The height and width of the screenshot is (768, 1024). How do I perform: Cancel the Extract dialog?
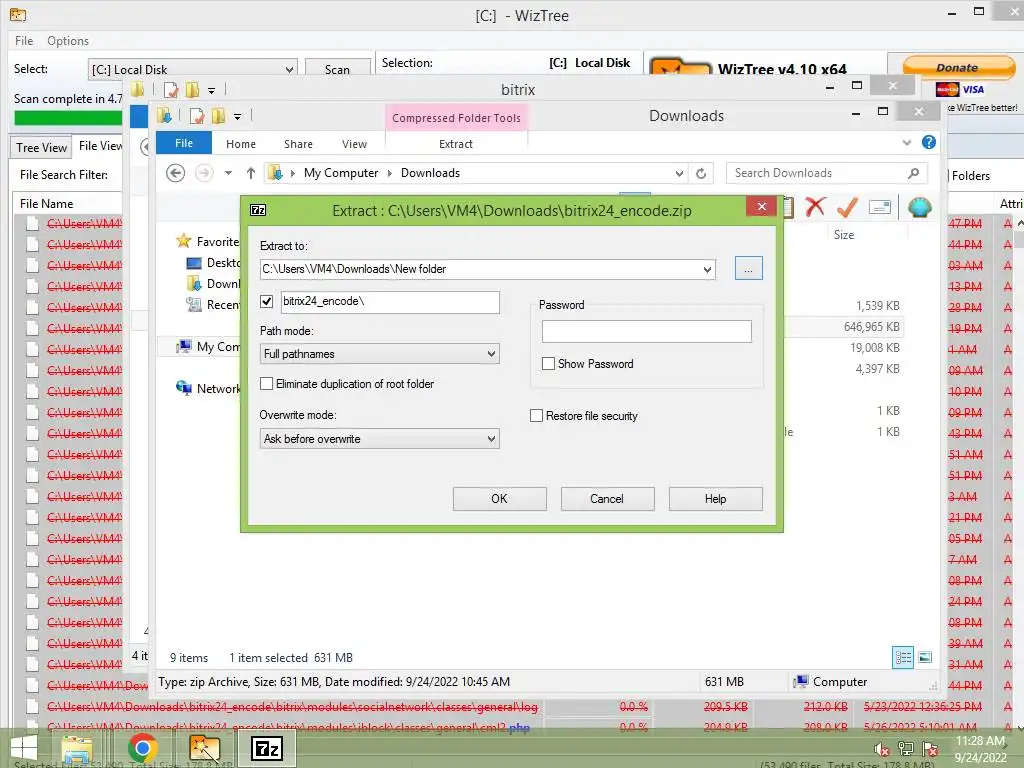click(x=607, y=499)
